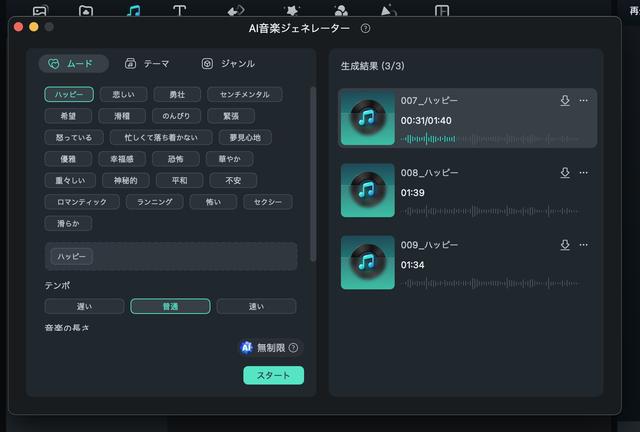
Task: Open the audio tab in top toolbar
Action: pos(133,11)
